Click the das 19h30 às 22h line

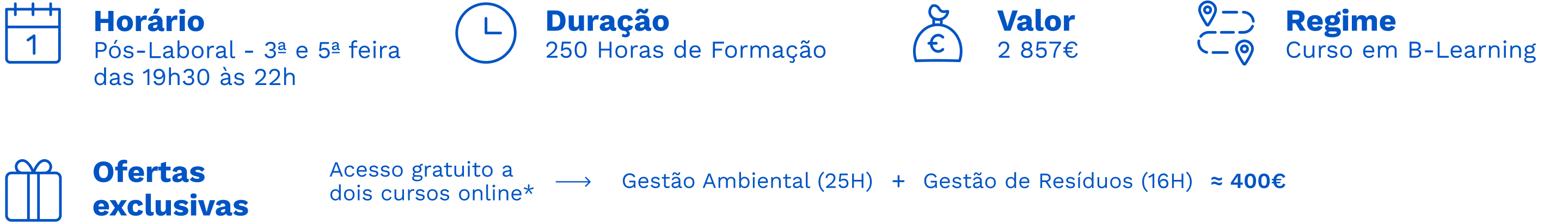point(195,77)
